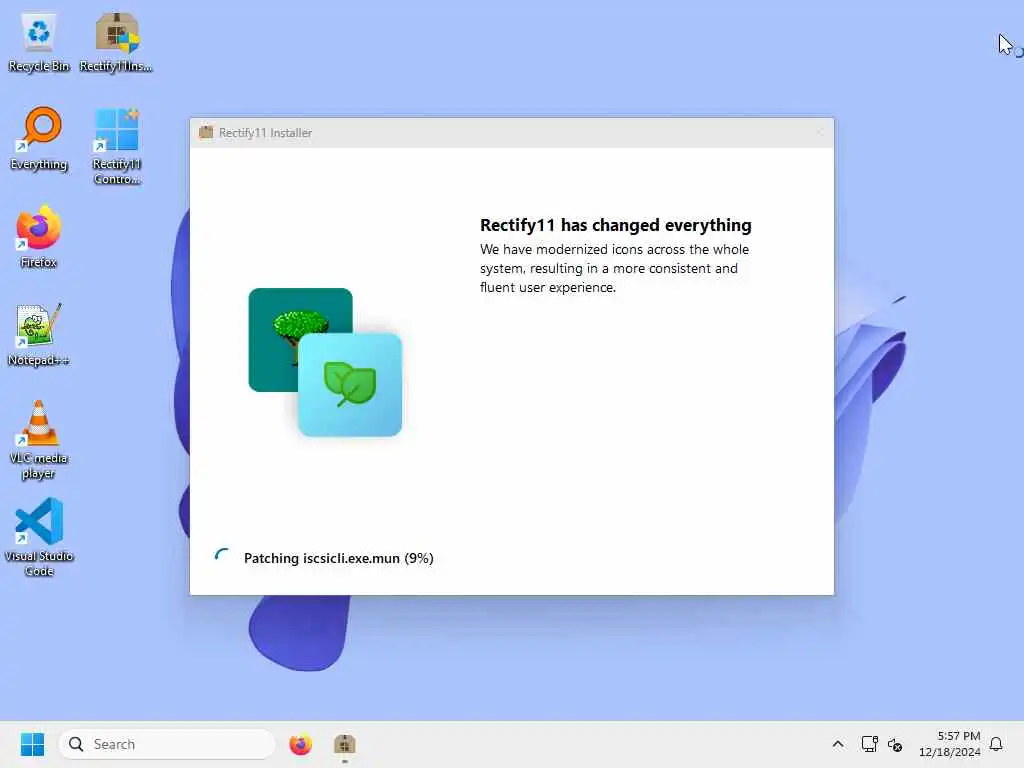Screen dimensions: 1024x768
Task: Select the Rectify11 Control Center desktop shortcut
Action: click(x=116, y=147)
